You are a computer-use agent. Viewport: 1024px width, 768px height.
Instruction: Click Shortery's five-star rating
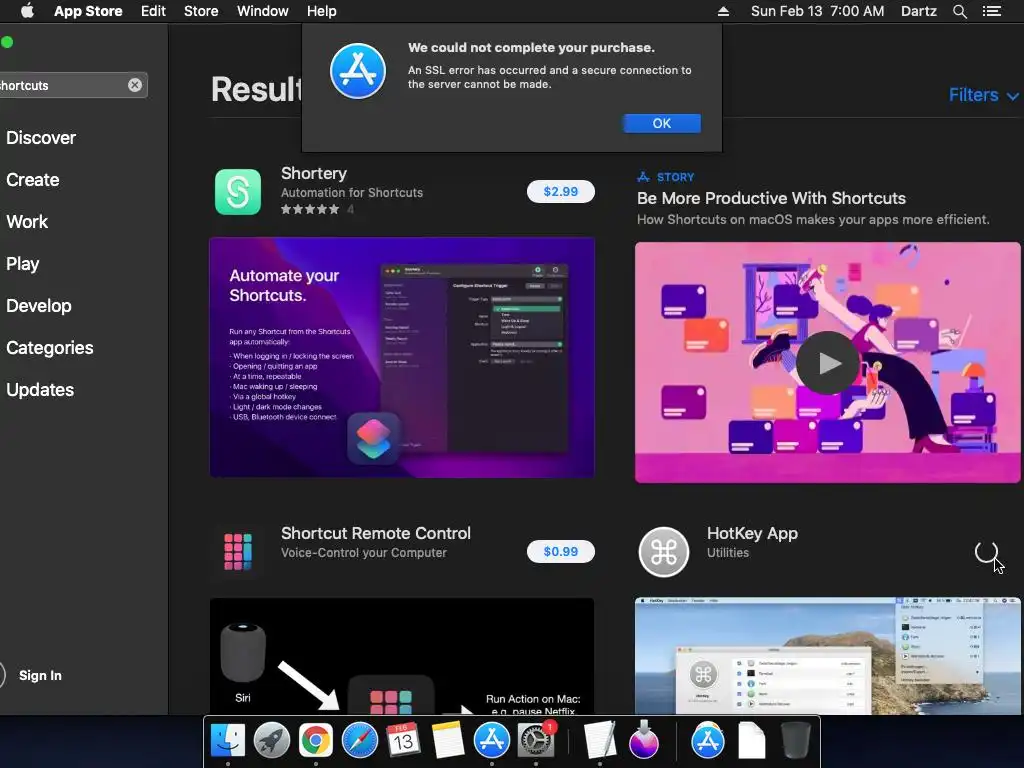click(x=310, y=210)
